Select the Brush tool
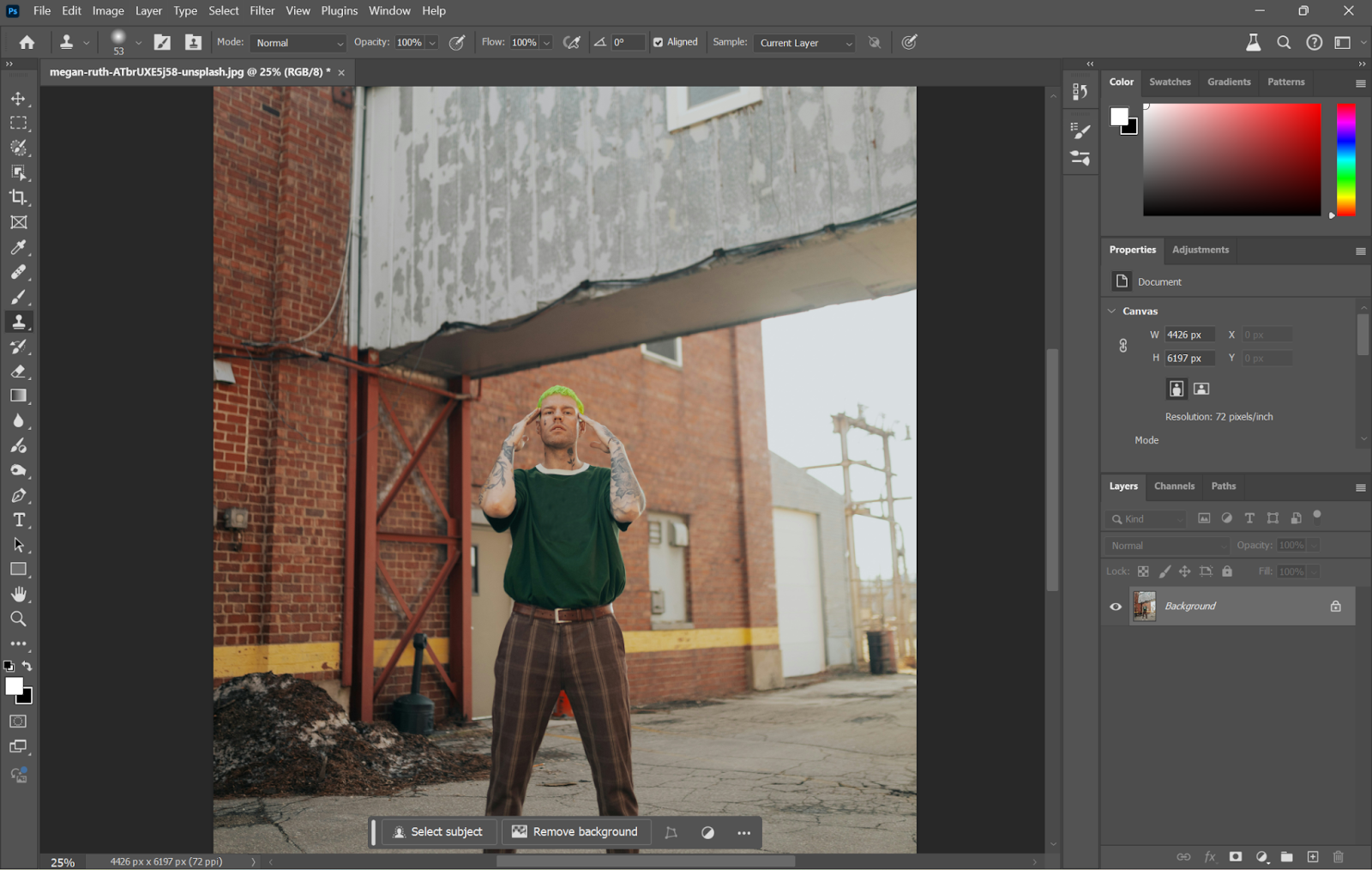 pyautogui.click(x=18, y=297)
